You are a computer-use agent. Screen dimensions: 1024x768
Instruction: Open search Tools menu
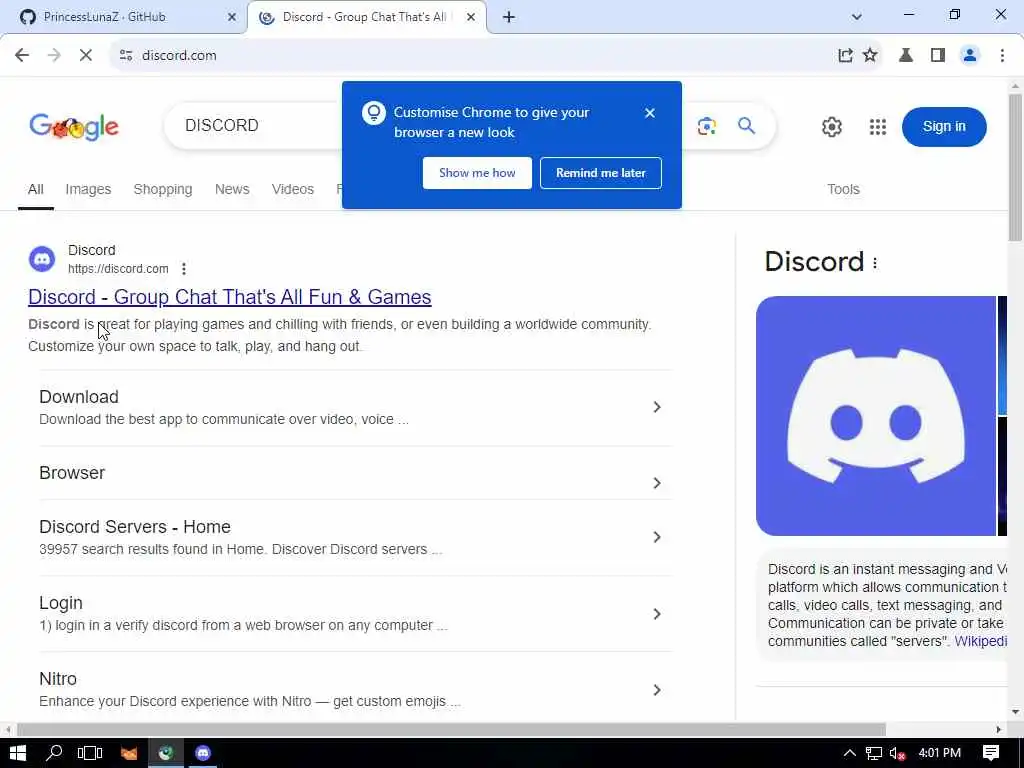click(843, 189)
